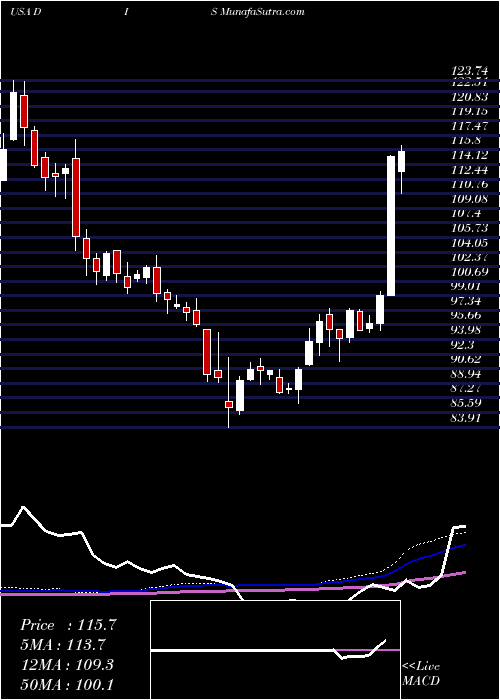500x700 pixels.
Task: Click the 114.12 price axis label
Action: tap(470, 155)
